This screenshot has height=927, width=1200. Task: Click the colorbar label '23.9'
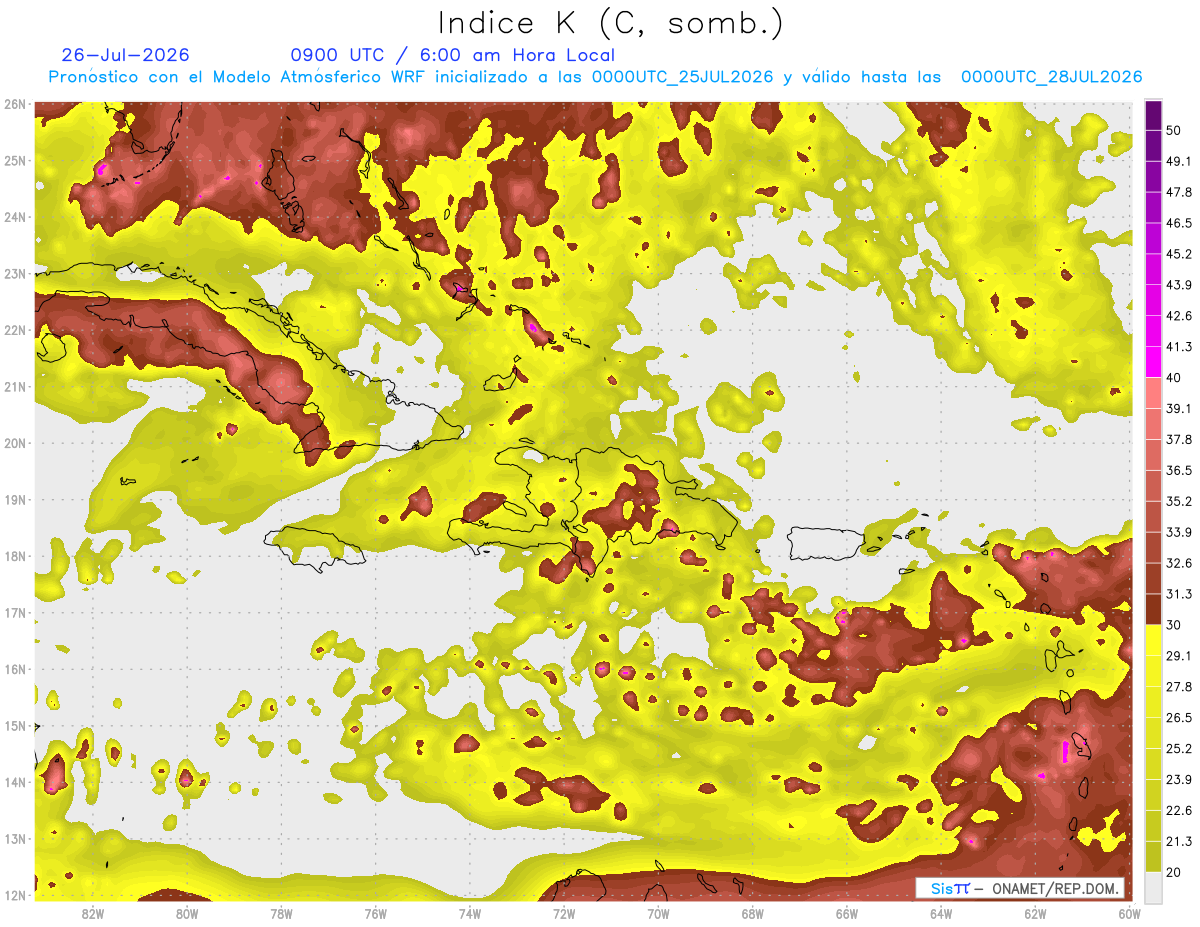[1179, 779]
